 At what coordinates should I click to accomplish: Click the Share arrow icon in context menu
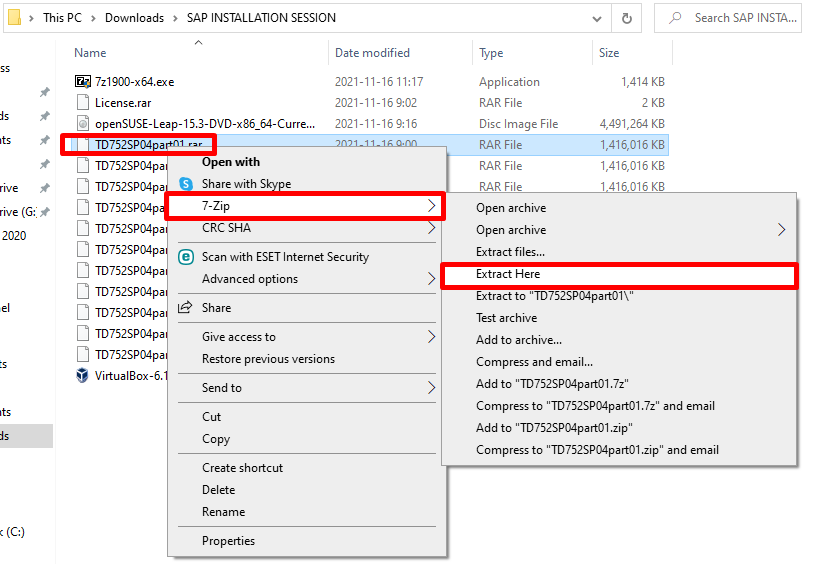coord(186,307)
